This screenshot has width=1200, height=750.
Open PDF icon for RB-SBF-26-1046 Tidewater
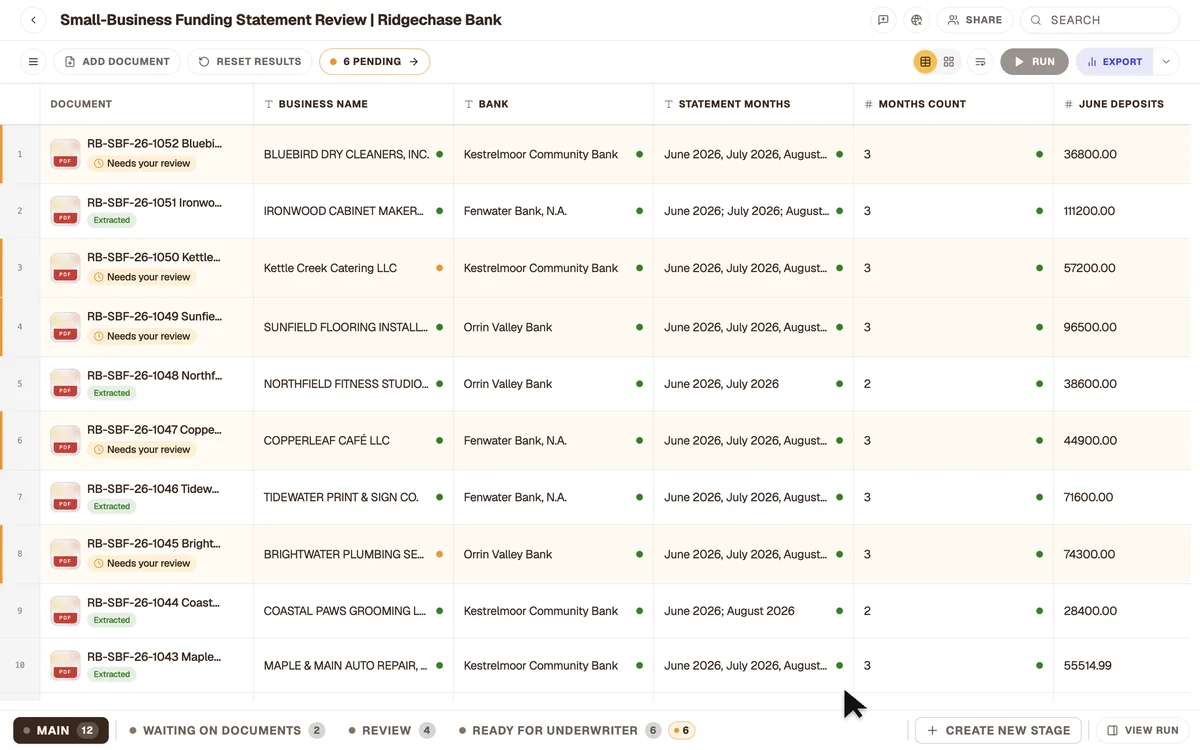point(65,497)
